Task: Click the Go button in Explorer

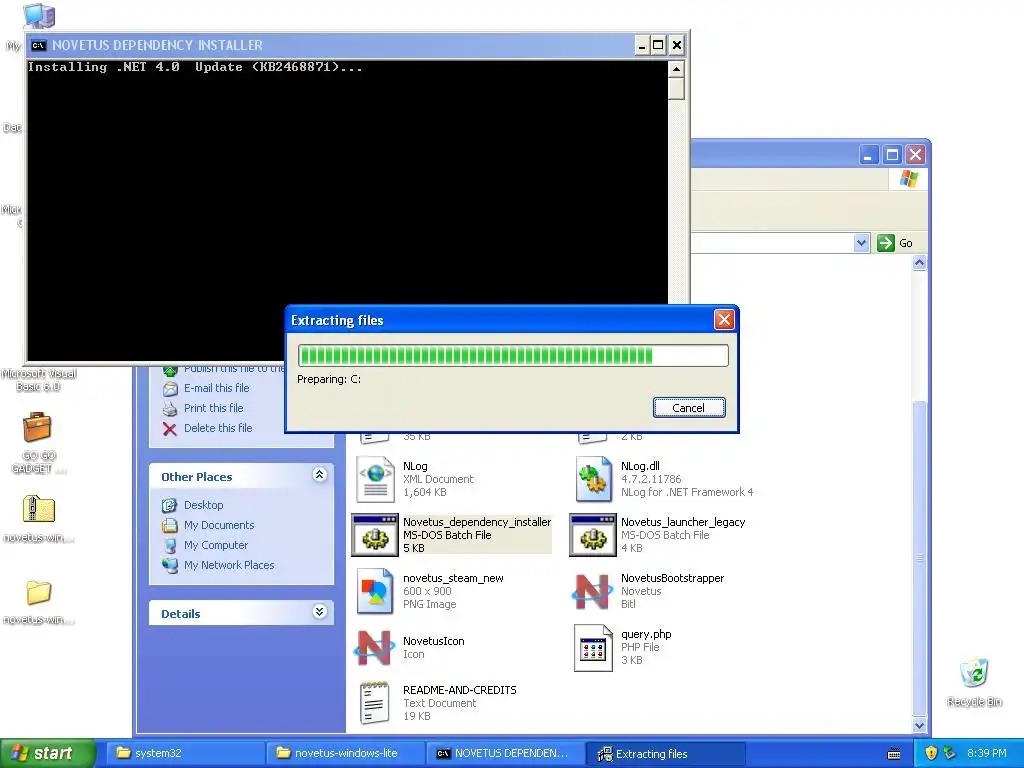Action: [895, 243]
